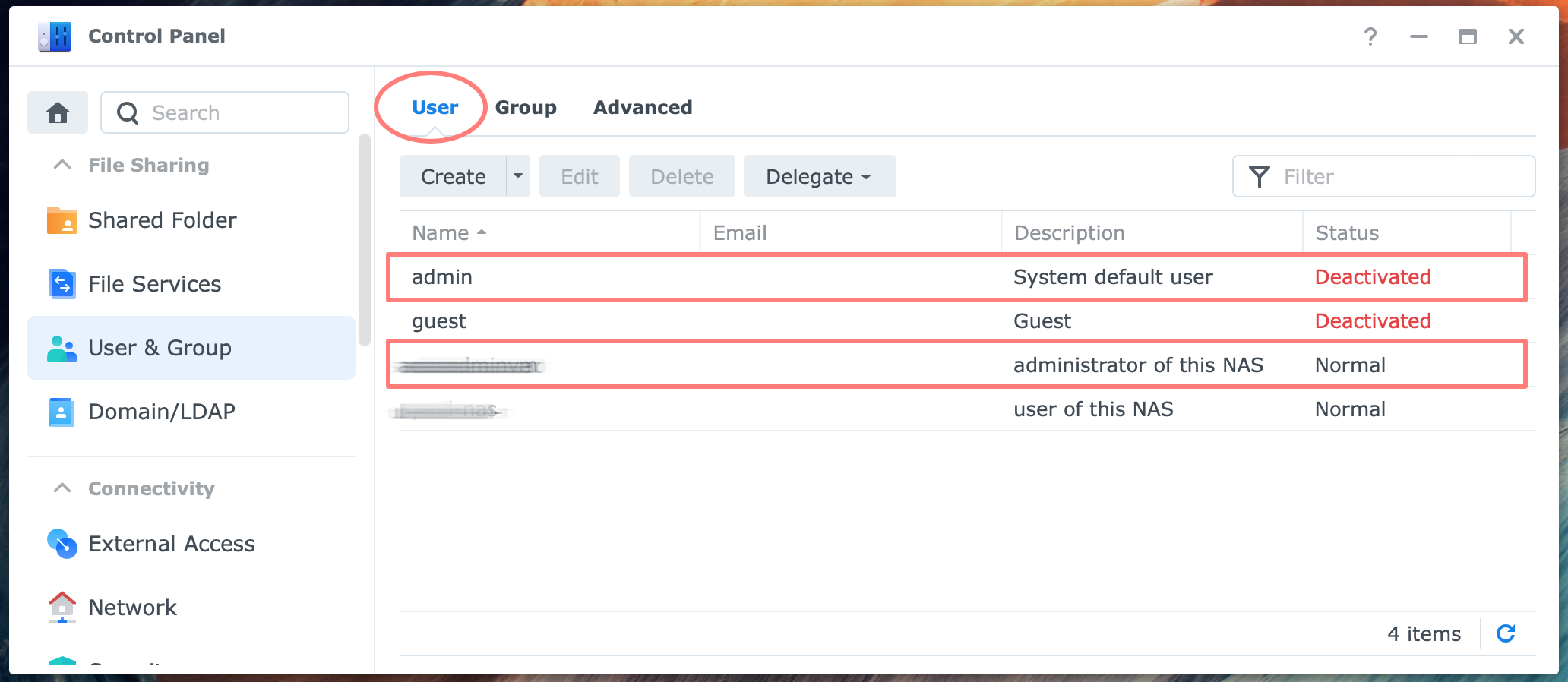Click 'user of this NAS' description
This screenshot has height=682, width=1568.
pos(1093,409)
